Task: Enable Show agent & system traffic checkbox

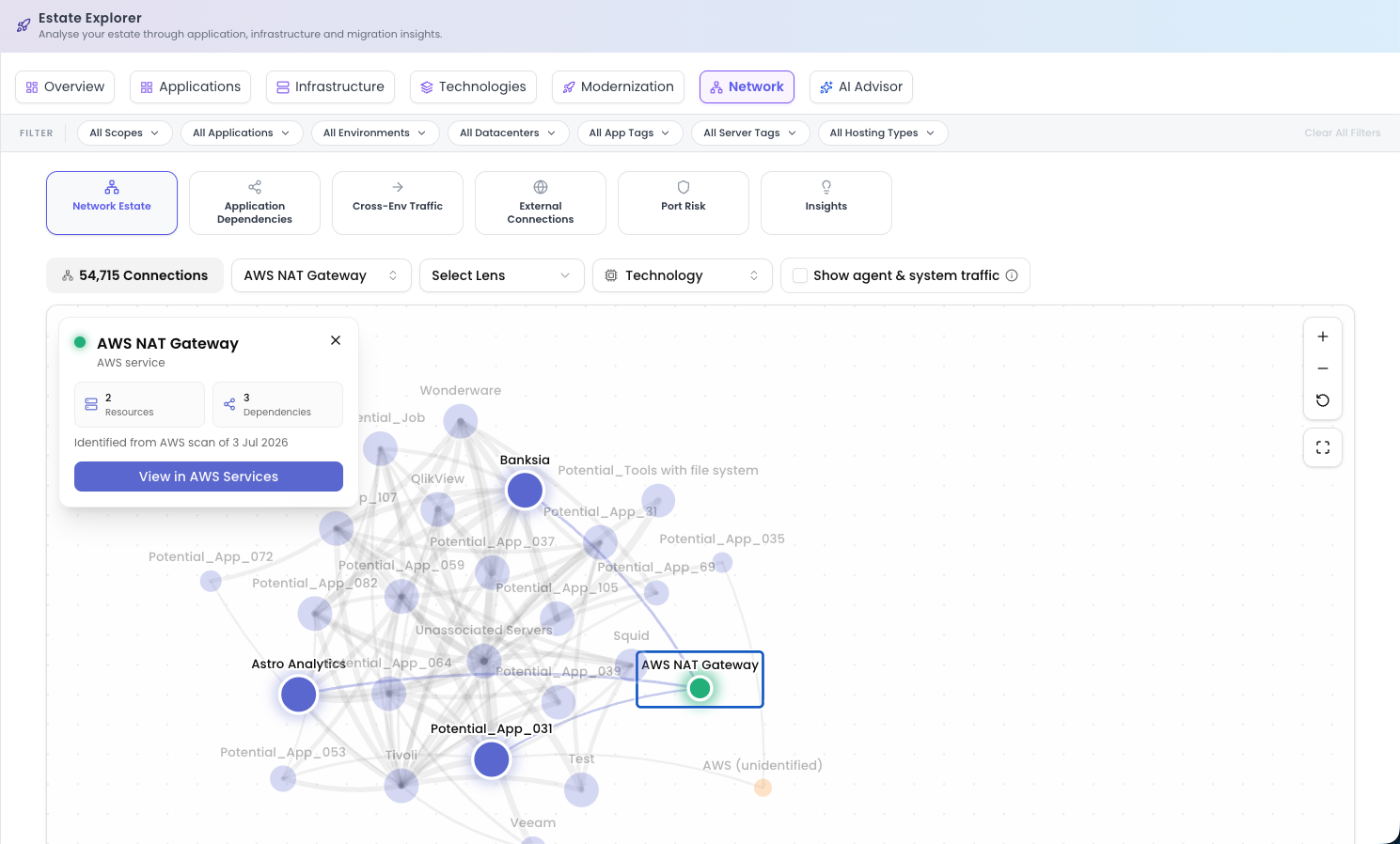Action: pos(800,275)
